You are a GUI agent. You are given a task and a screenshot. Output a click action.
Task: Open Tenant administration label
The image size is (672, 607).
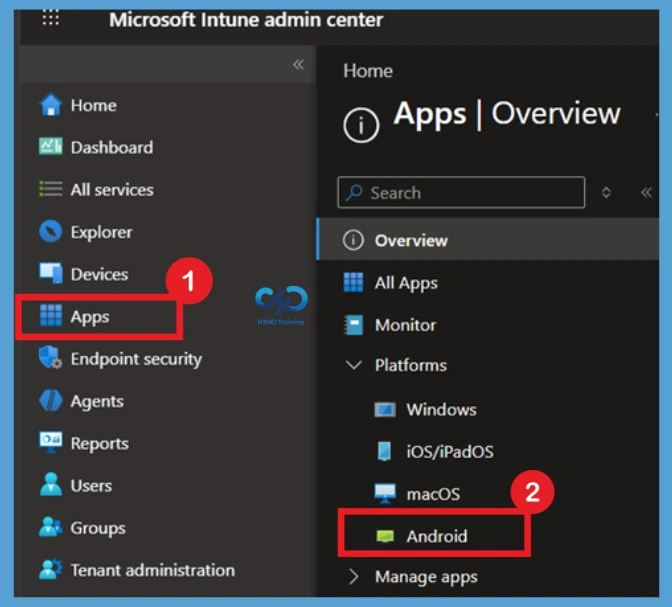tap(153, 570)
